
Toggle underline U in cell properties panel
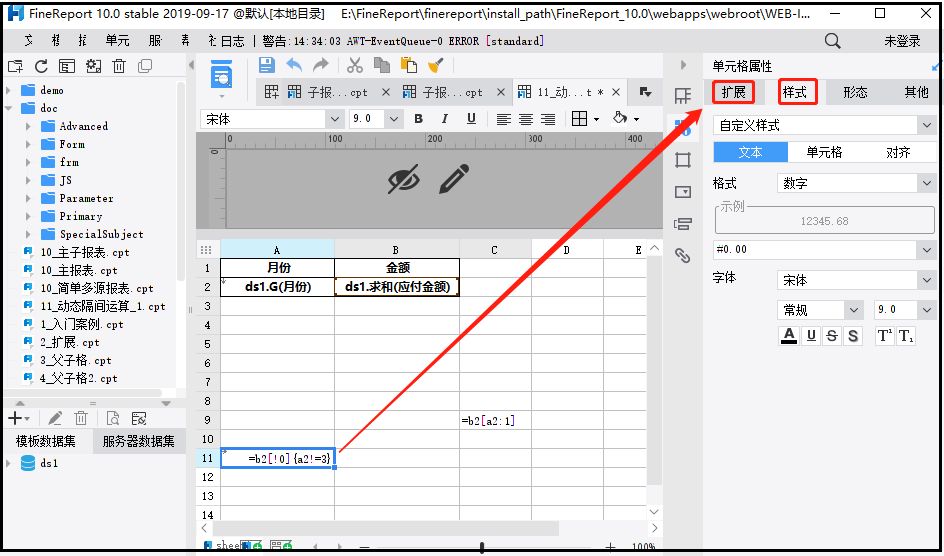click(811, 336)
